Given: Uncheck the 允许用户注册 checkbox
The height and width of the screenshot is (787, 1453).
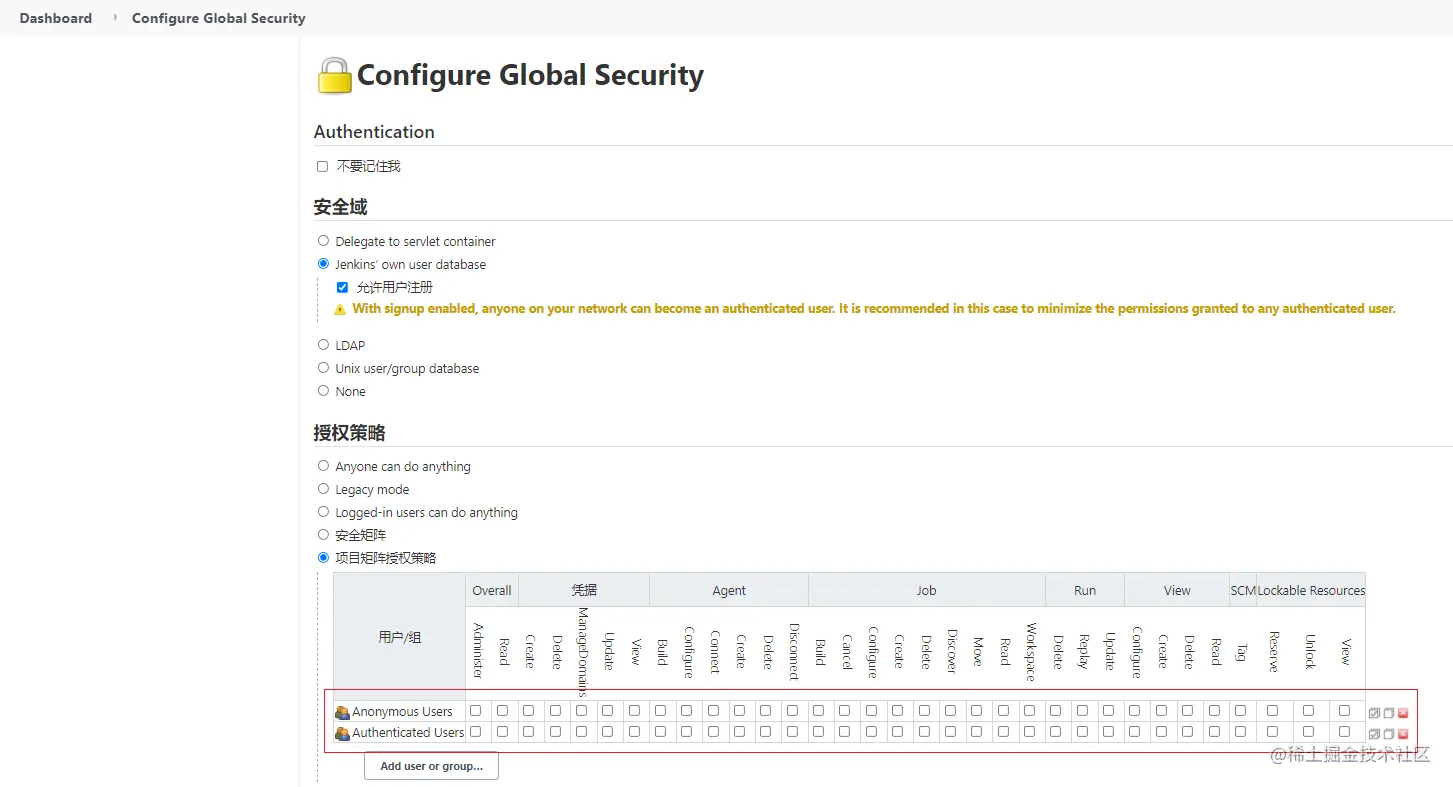Looking at the screenshot, I should point(342,287).
